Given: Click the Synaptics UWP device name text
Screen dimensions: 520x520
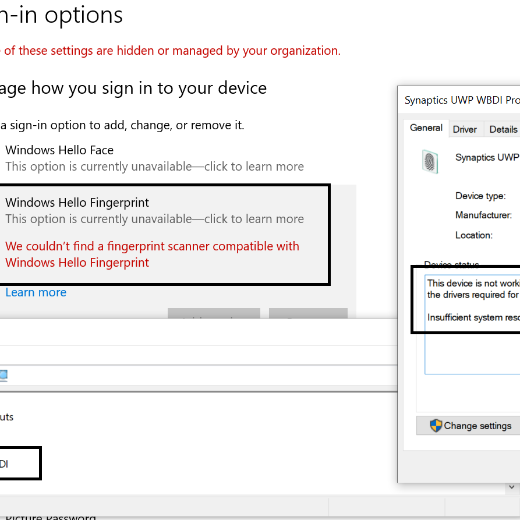Looking at the screenshot, I should click(487, 157).
